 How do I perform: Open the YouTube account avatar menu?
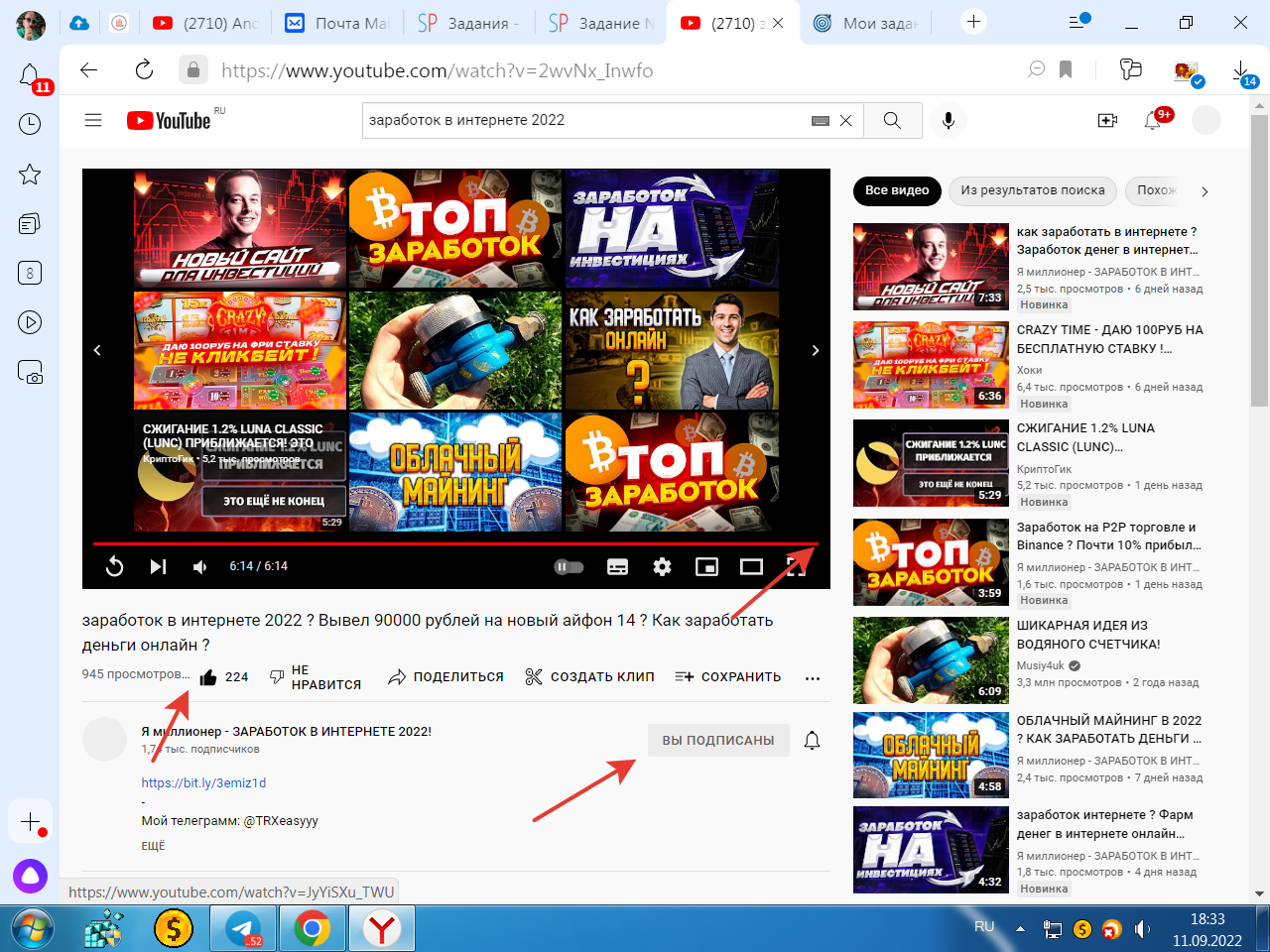click(x=1206, y=120)
